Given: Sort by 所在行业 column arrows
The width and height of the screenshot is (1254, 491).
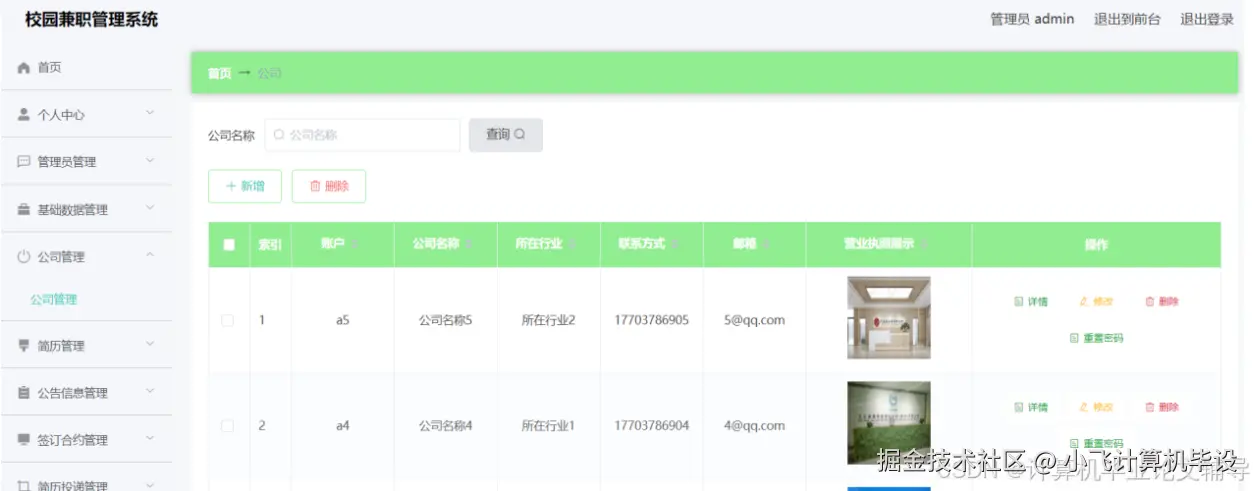Looking at the screenshot, I should tap(571, 245).
